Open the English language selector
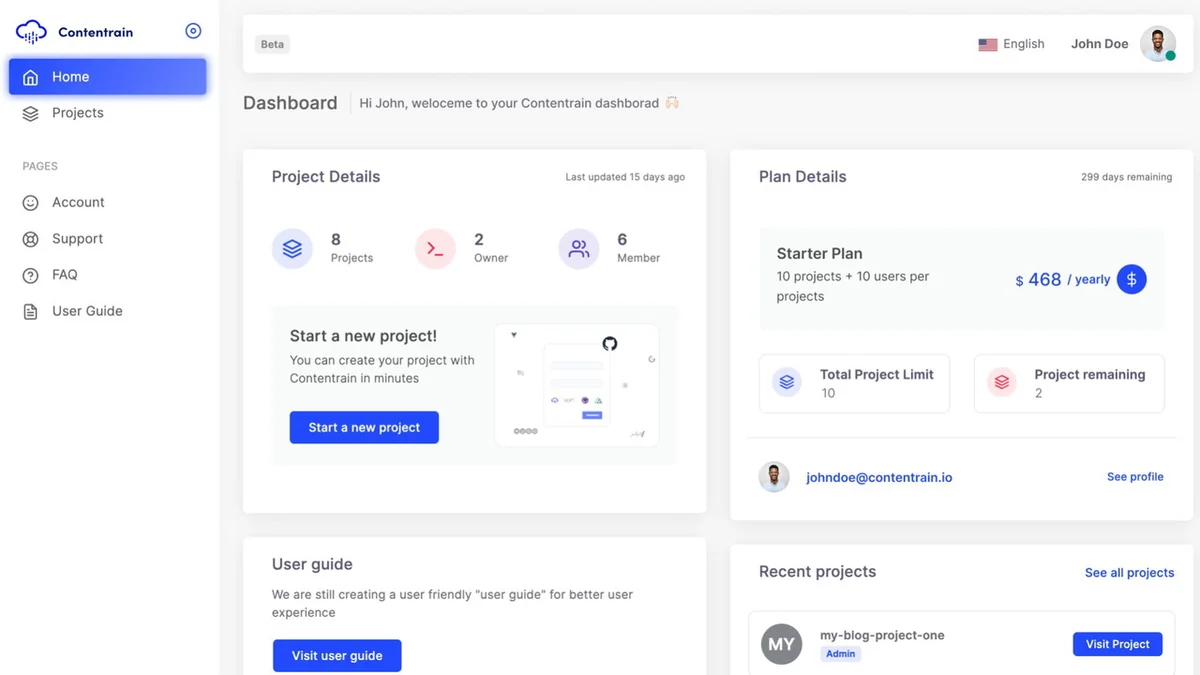The width and height of the screenshot is (1200, 675). point(1010,43)
